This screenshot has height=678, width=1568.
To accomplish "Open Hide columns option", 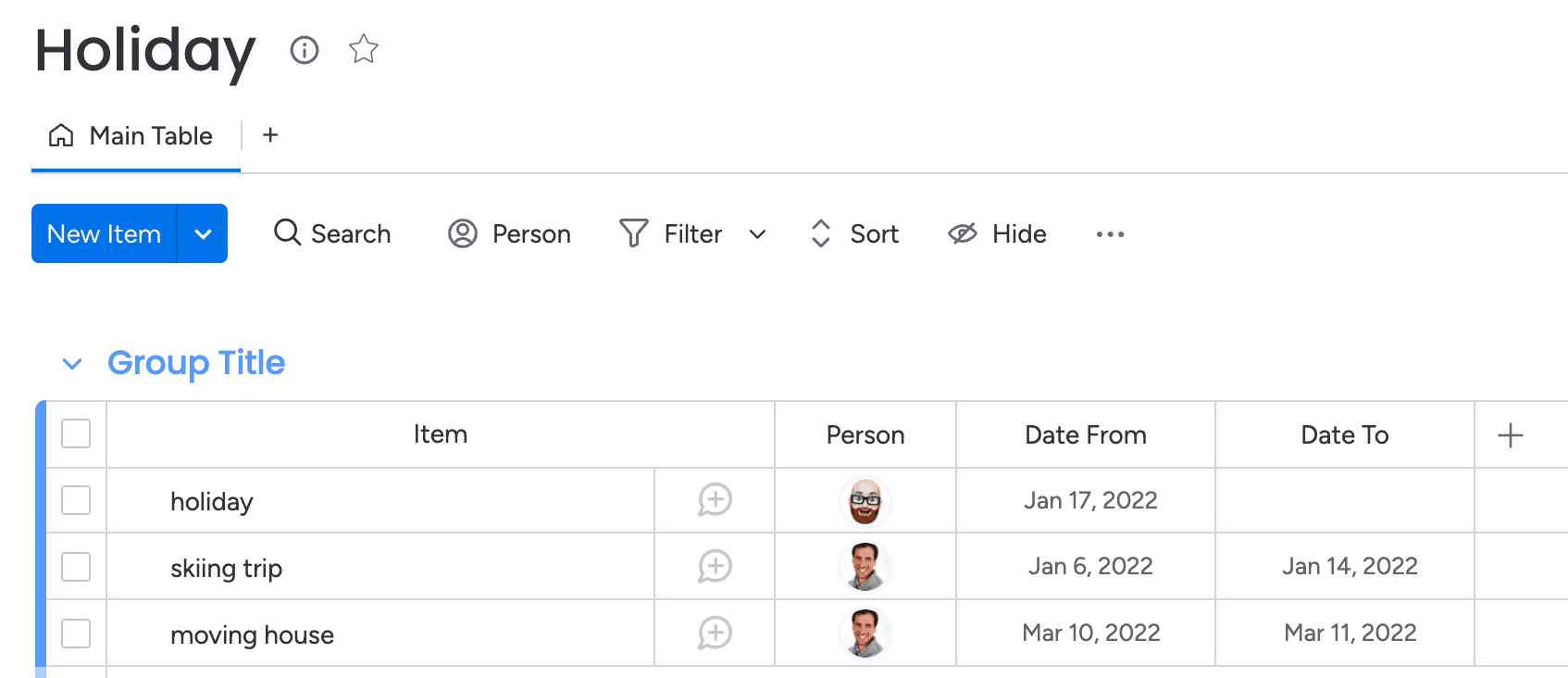I will pyautogui.click(x=997, y=233).
